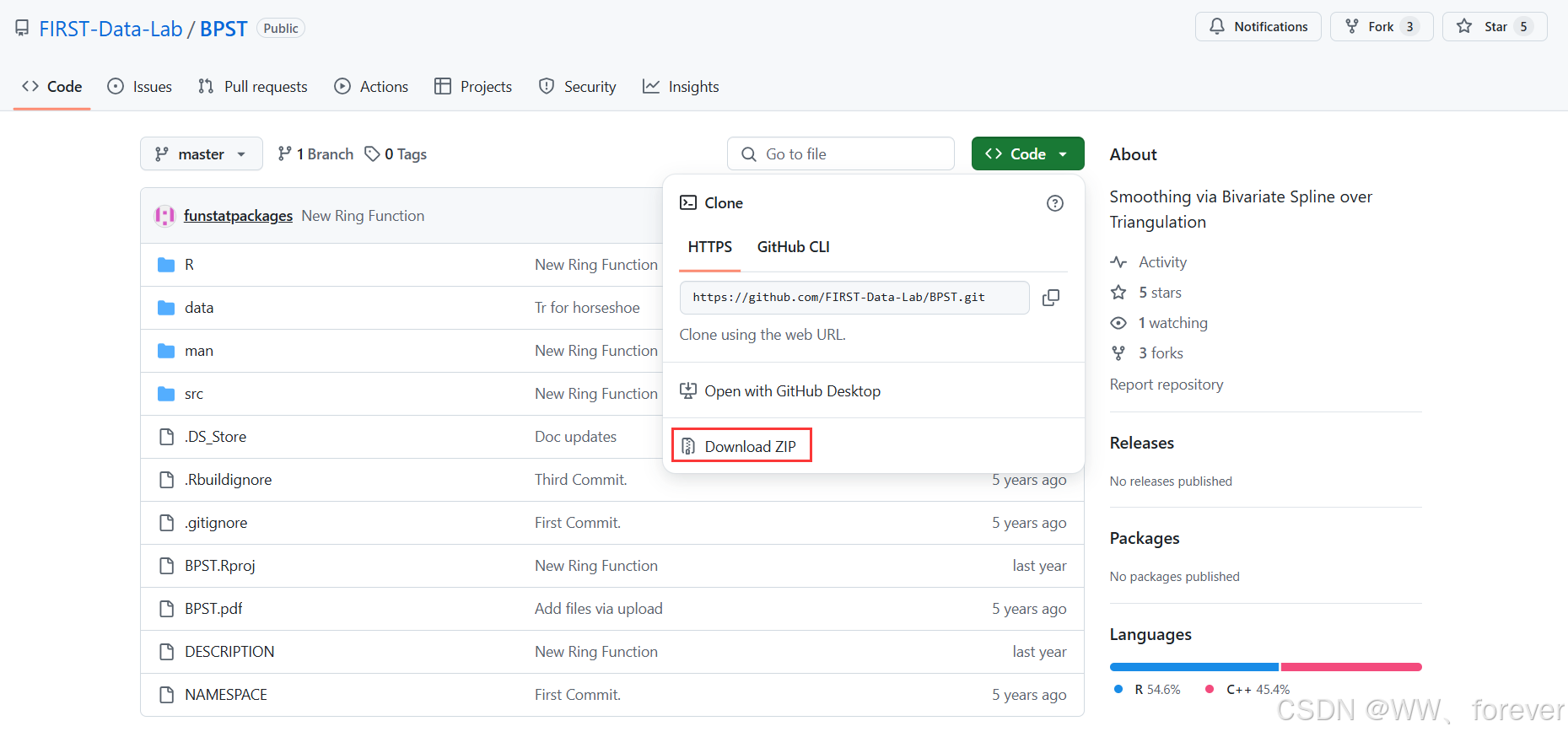The width and height of the screenshot is (1568, 737).
Task: Click the C++ 45.4% language entry
Action: point(1247,690)
